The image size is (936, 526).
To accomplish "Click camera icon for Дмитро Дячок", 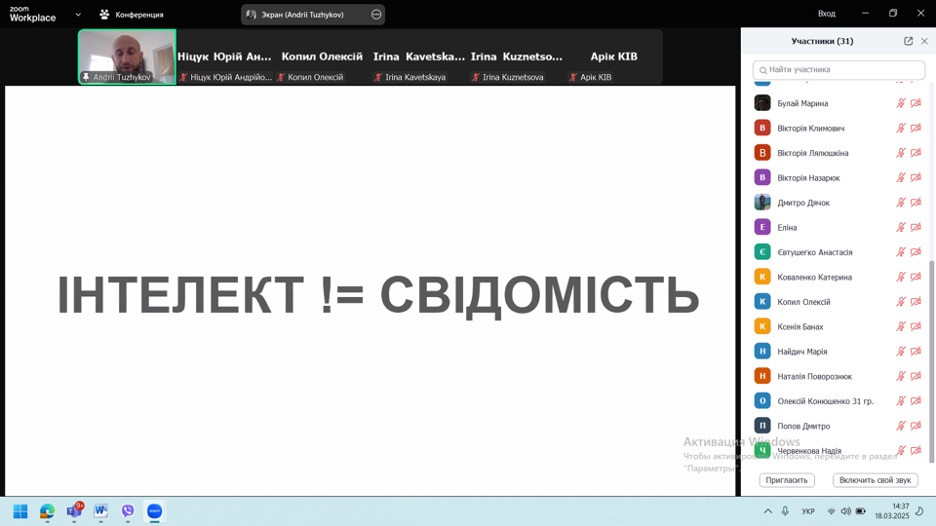I will [x=916, y=202].
